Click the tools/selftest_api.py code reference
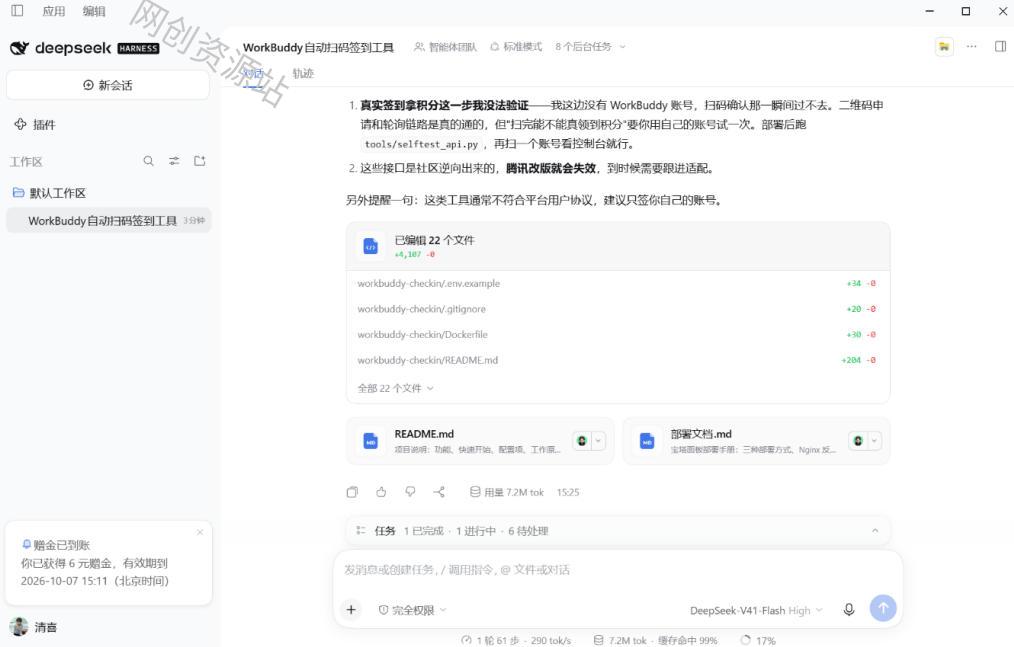Image resolution: width=1014 pixels, height=647 pixels. pos(421,144)
